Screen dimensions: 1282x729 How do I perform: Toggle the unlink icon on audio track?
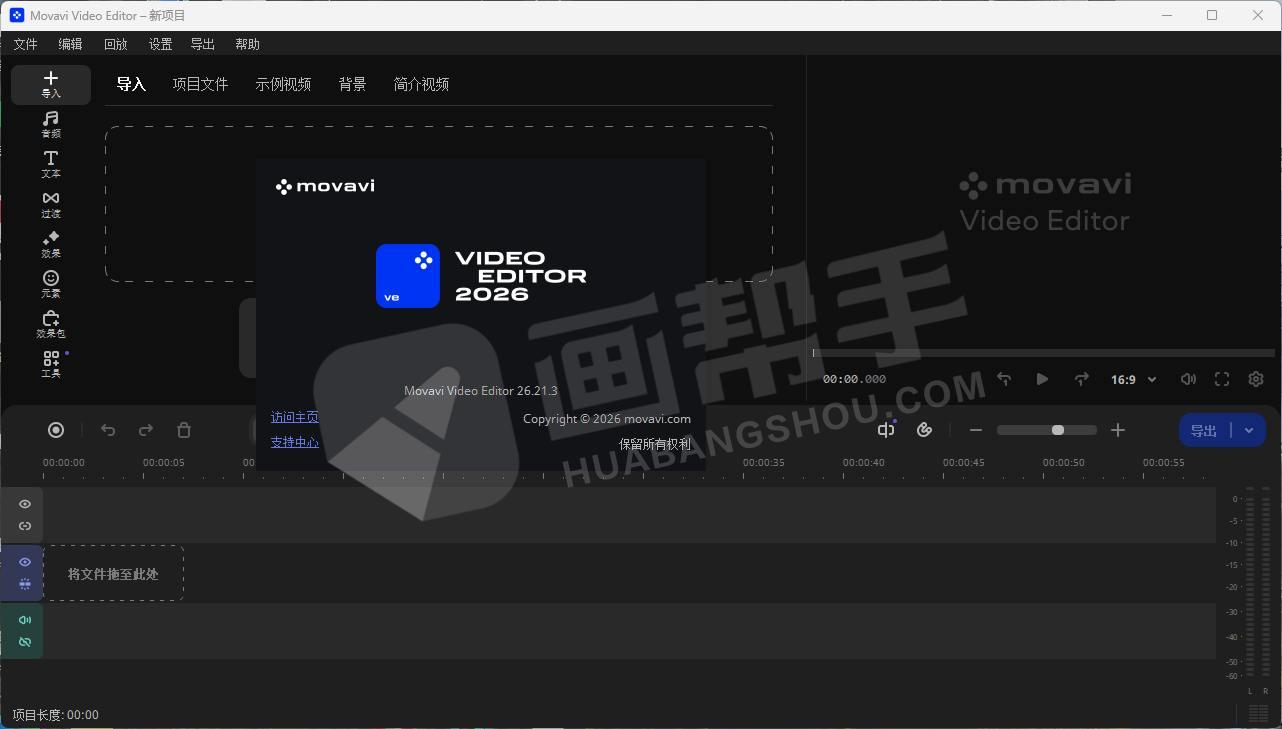(25, 642)
